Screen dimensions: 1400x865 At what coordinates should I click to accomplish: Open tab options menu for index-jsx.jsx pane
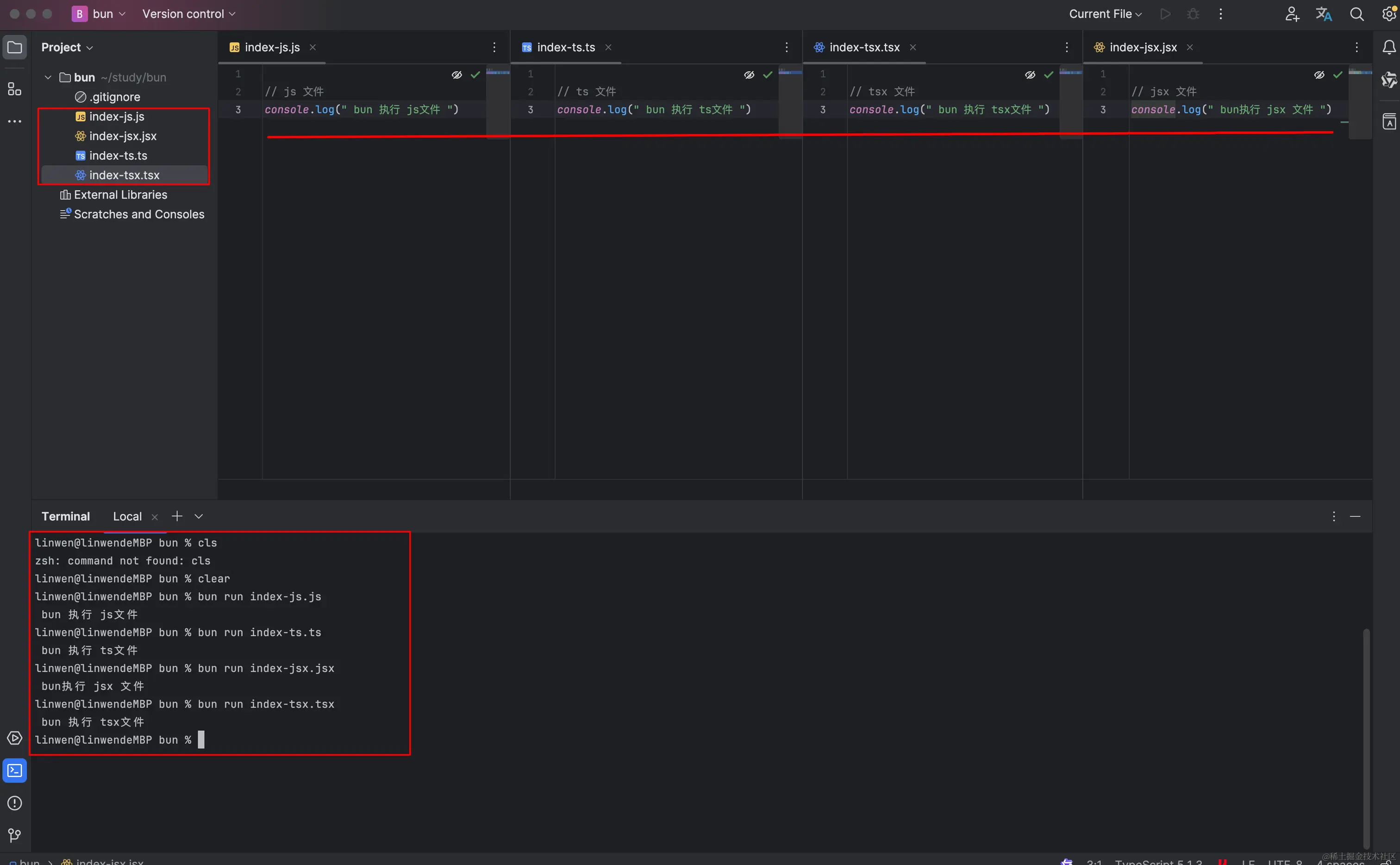click(1356, 48)
